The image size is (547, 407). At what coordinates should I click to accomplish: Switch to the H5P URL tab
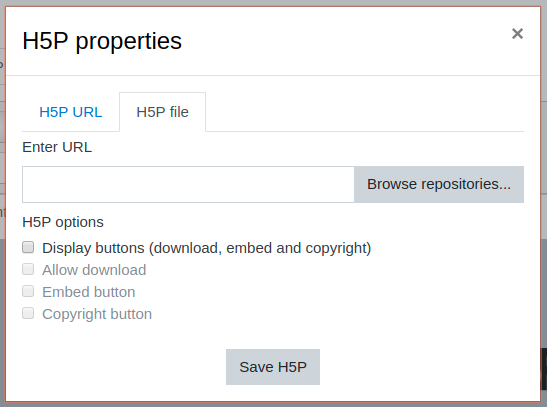click(x=71, y=112)
